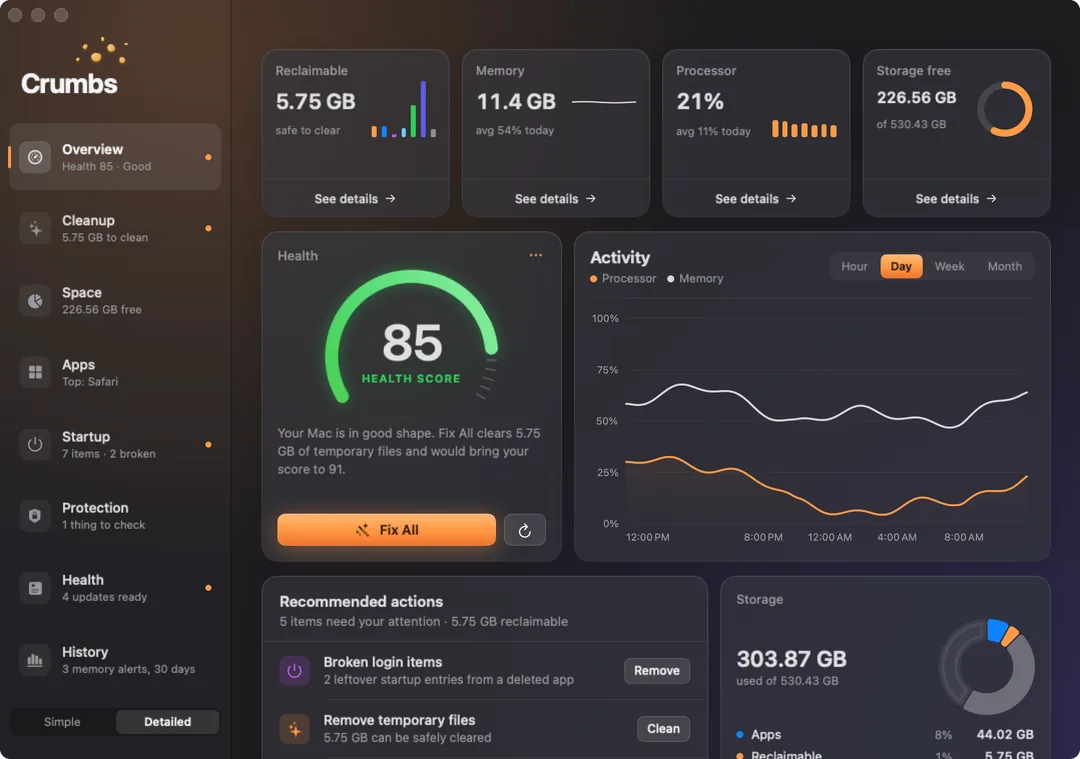The height and width of the screenshot is (759, 1080).
Task: Click the orange alert dot on Cleanup item
Action: 208,229
